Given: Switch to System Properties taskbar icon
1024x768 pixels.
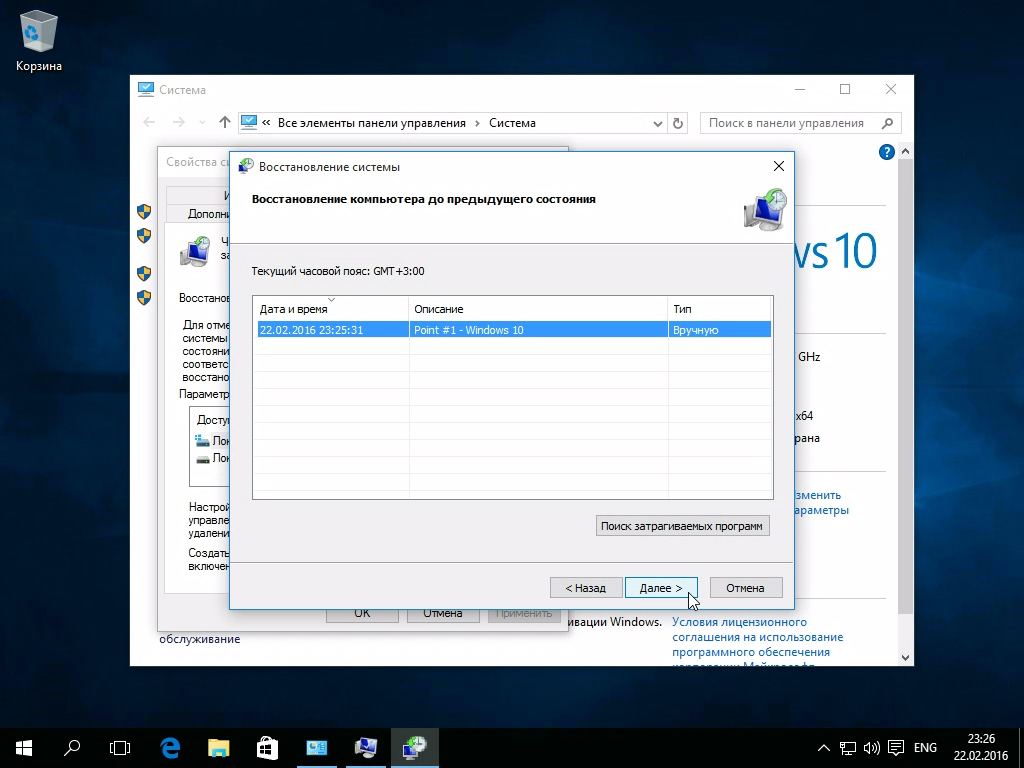Looking at the screenshot, I should click(x=366, y=748).
